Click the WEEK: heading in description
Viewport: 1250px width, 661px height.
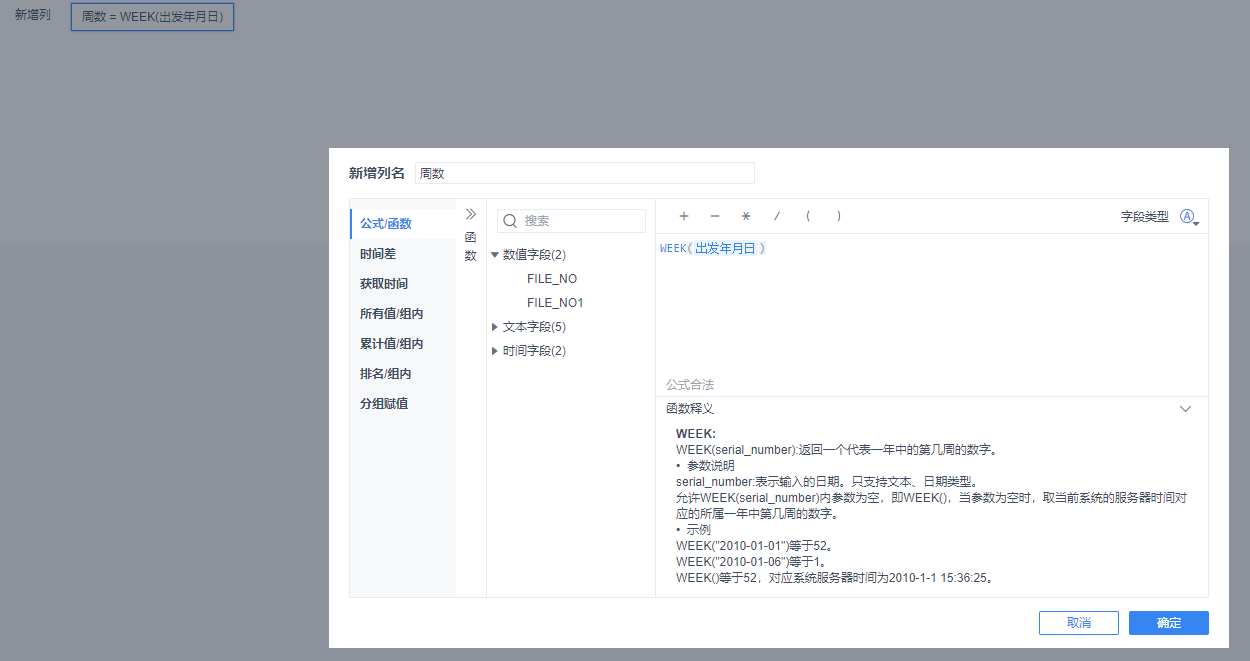[x=696, y=434]
